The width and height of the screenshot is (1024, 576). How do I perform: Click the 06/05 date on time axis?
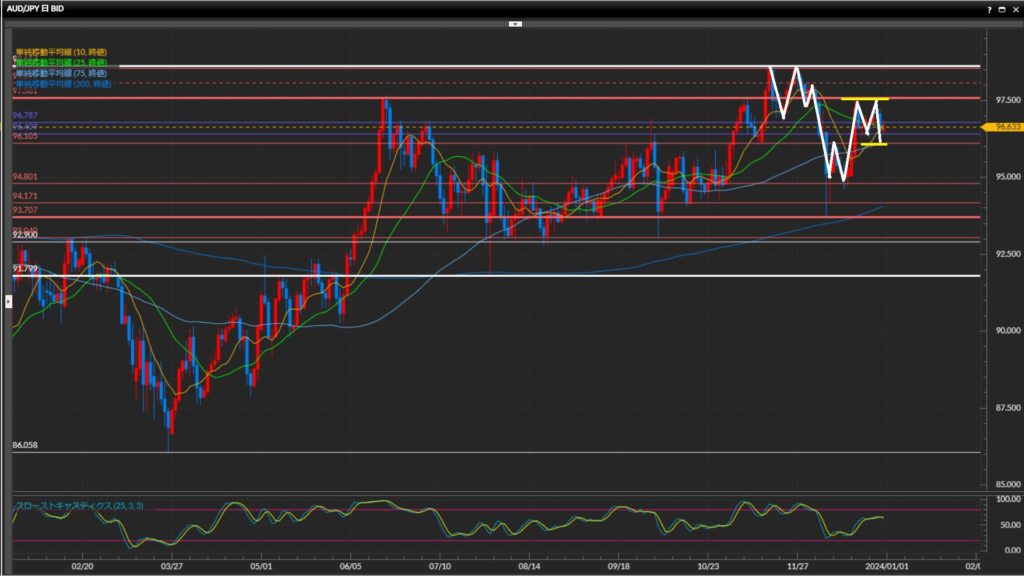(x=350, y=565)
